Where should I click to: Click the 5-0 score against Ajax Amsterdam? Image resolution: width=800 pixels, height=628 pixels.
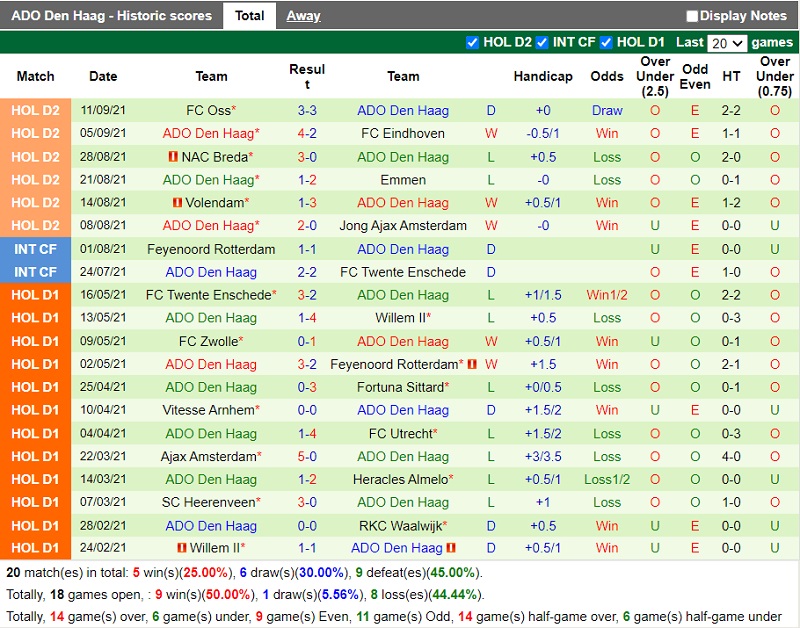click(307, 457)
